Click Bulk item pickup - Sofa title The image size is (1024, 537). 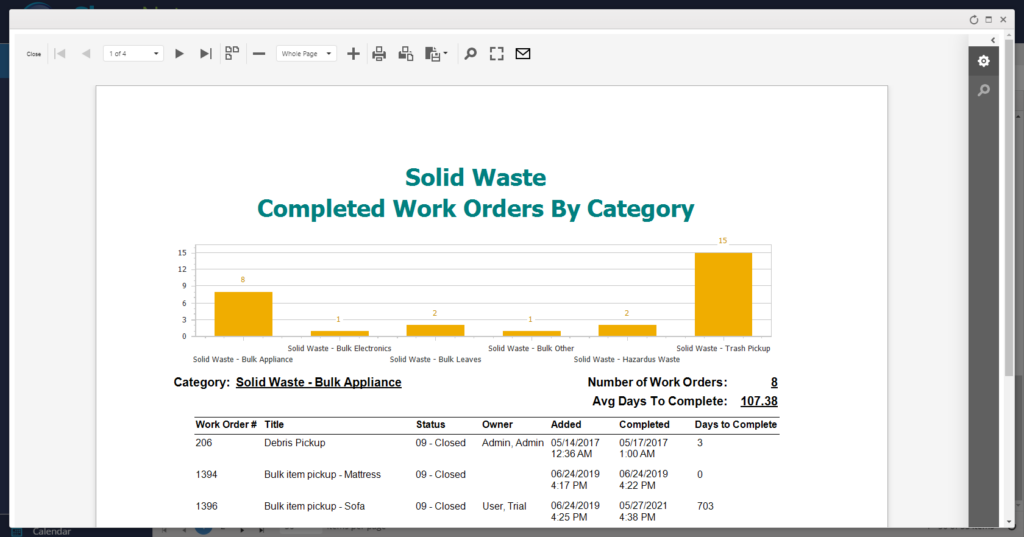pyautogui.click(x=315, y=506)
